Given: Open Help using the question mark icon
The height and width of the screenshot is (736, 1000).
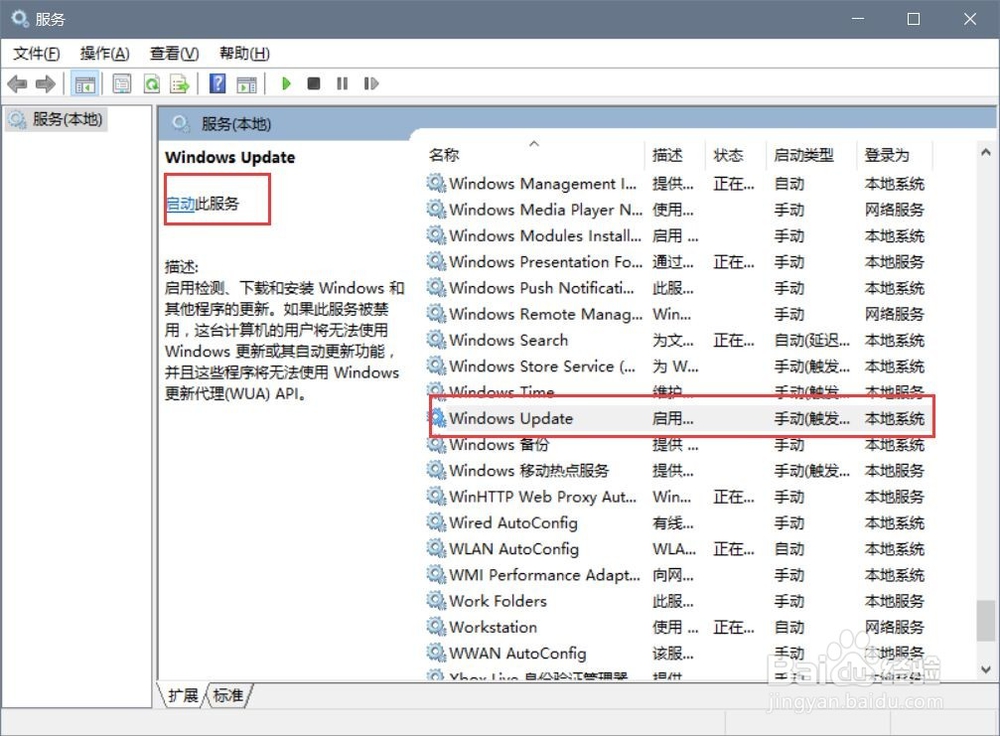Looking at the screenshot, I should 217,83.
